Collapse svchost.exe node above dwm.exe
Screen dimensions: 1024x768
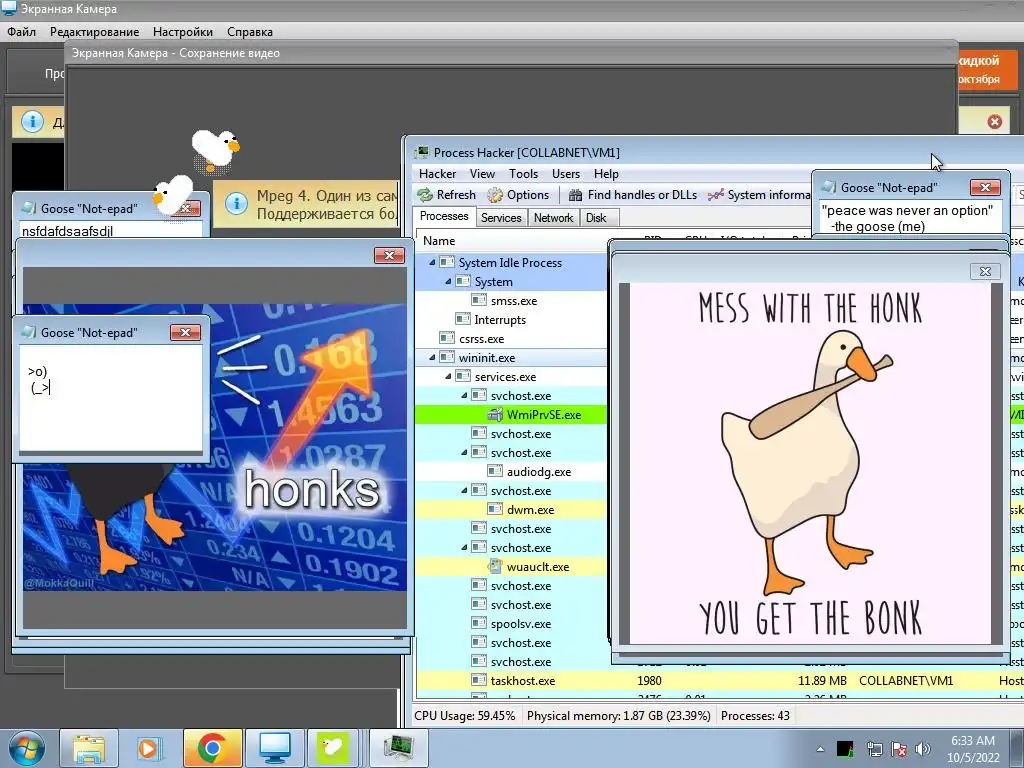click(x=464, y=490)
